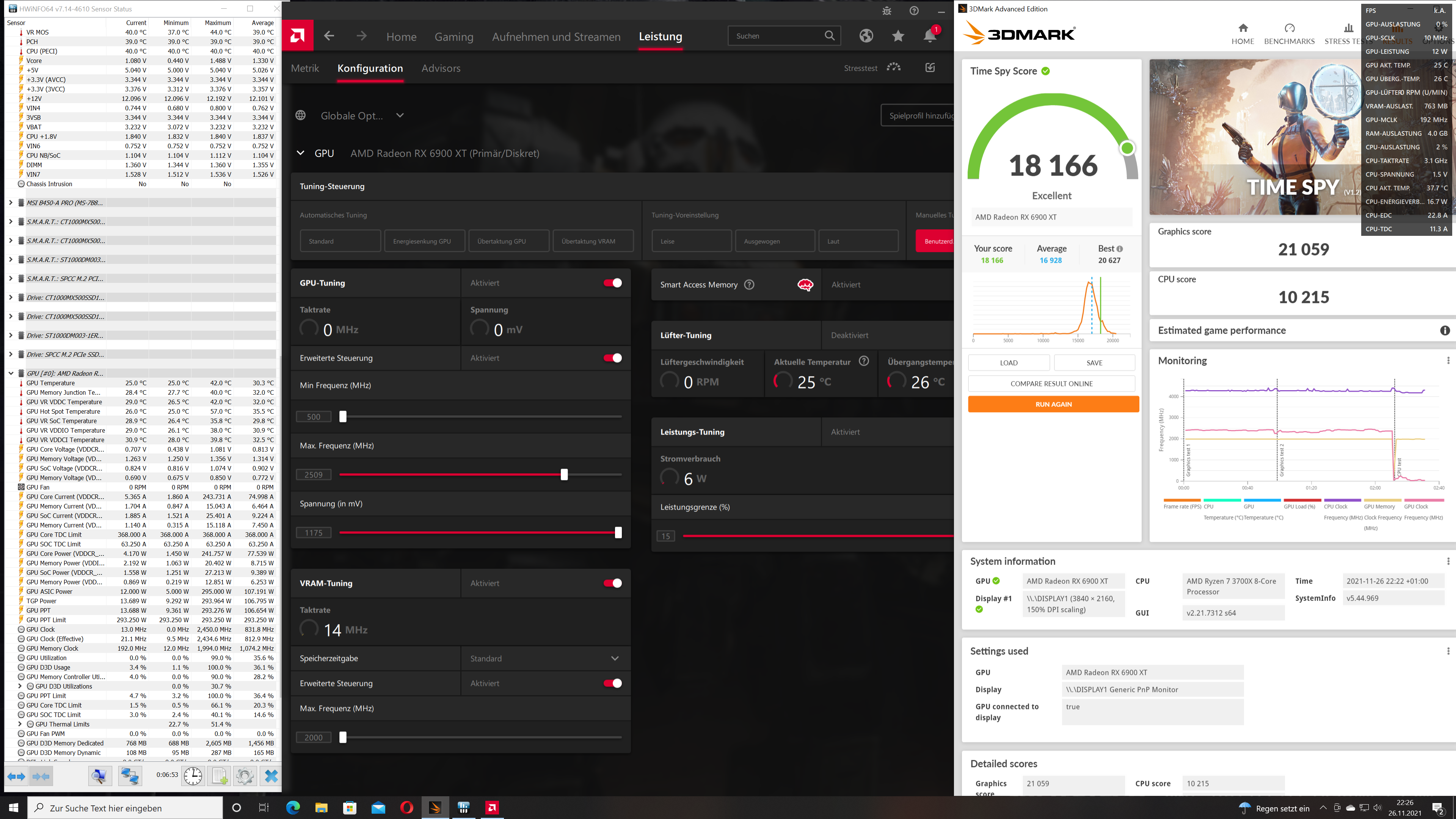Image resolution: width=1456 pixels, height=819 pixels.
Task: Toggle GPU Erweiterte Steuerung switch
Action: pos(613,358)
